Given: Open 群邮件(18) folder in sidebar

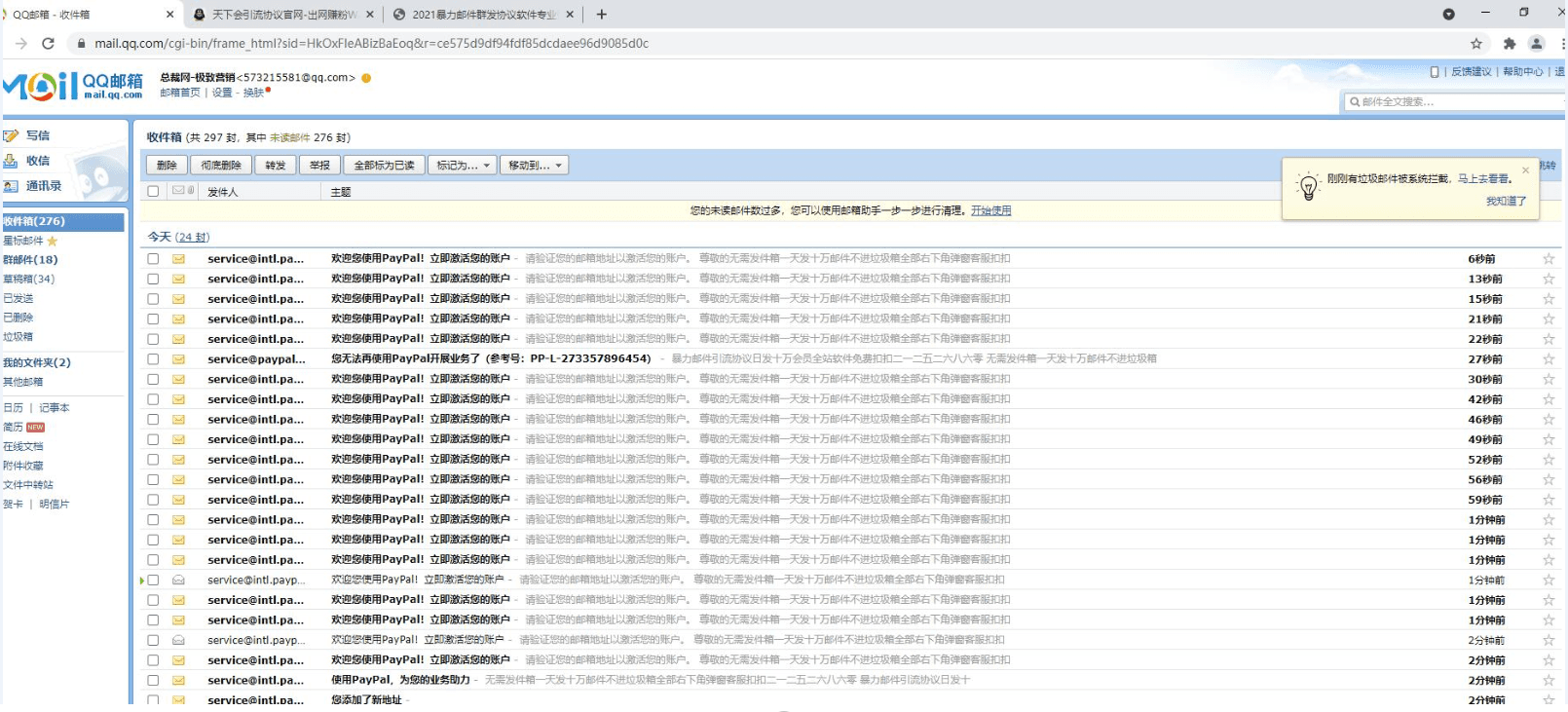Looking at the screenshot, I should point(30,260).
